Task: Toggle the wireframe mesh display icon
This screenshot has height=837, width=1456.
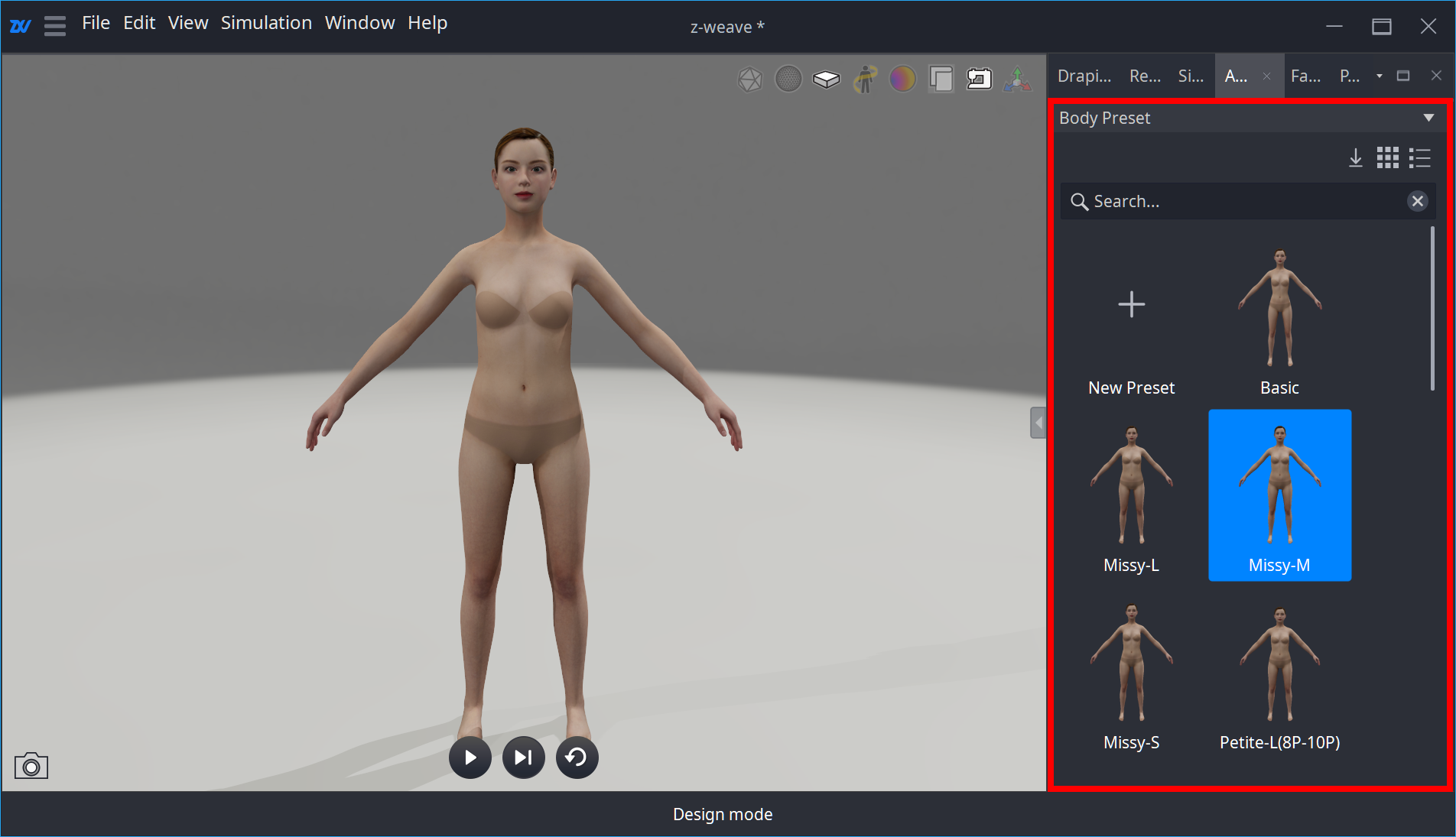Action: coord(750,79)
